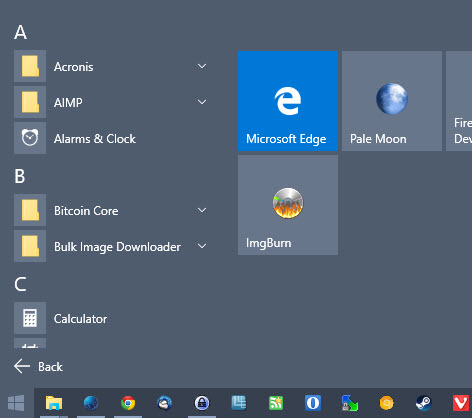Image resolution: width=472 pixels, height=418 pixels.
Task: Open the Alarms & Clock app
Action: [x=112, y=138]
